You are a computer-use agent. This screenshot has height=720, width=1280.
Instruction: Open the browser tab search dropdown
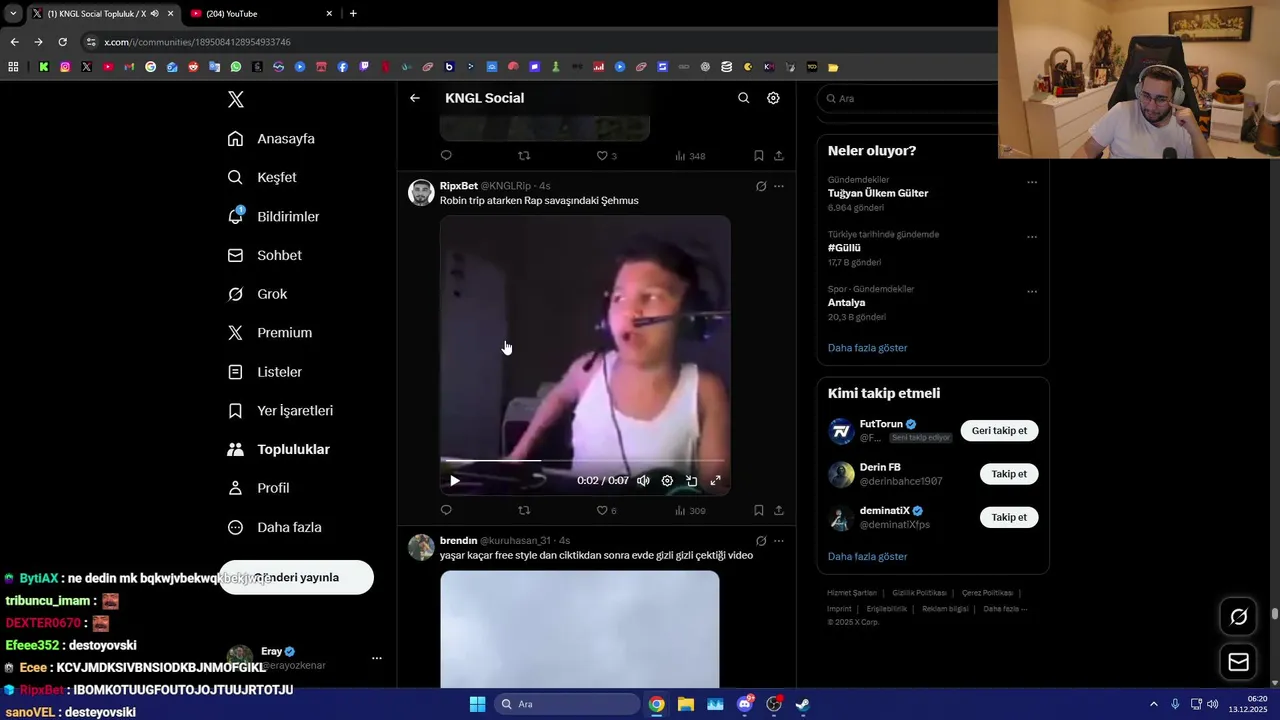point(13,13)
